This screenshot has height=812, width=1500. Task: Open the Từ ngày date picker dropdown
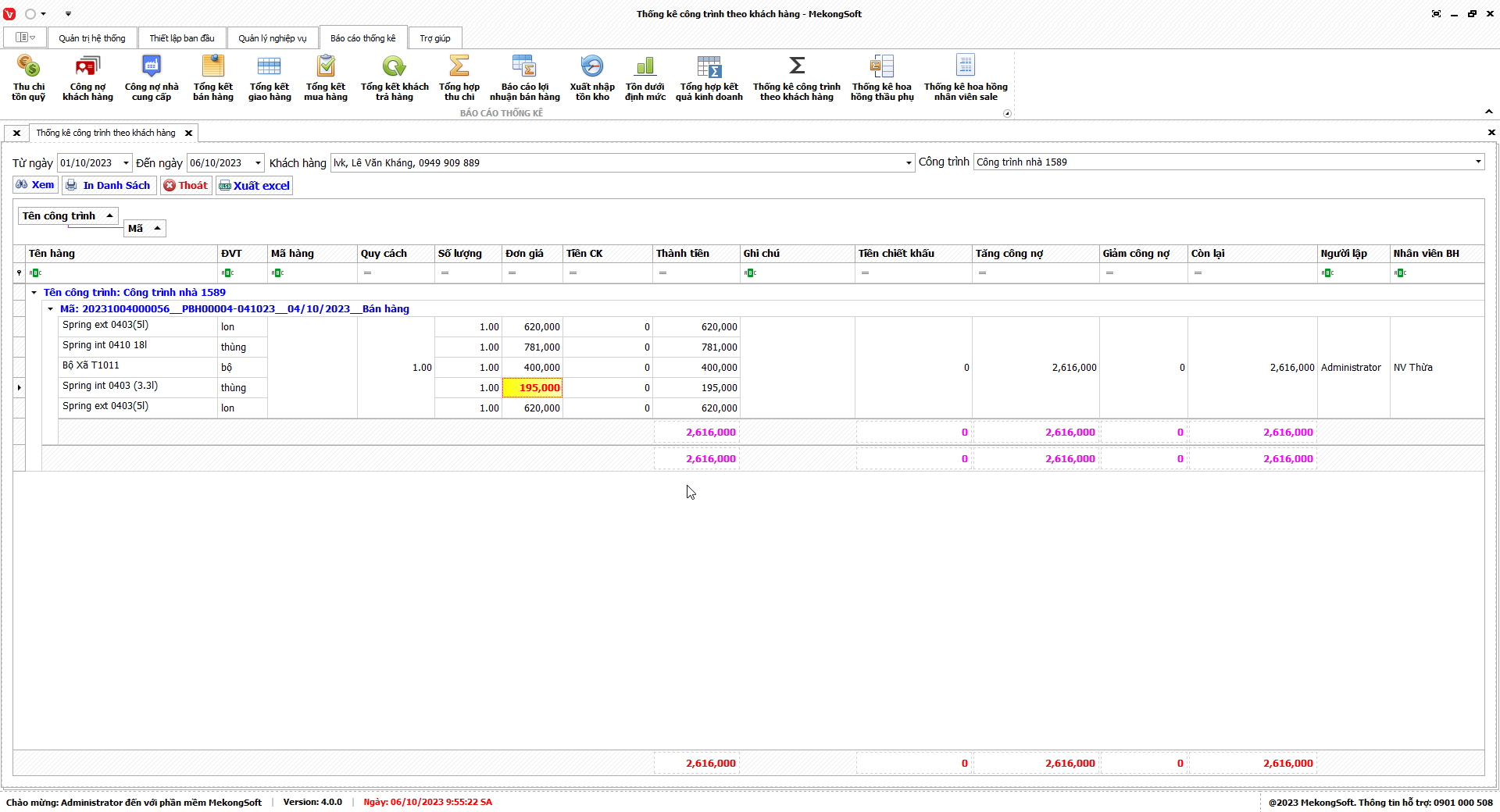click(x=126, y=163)
